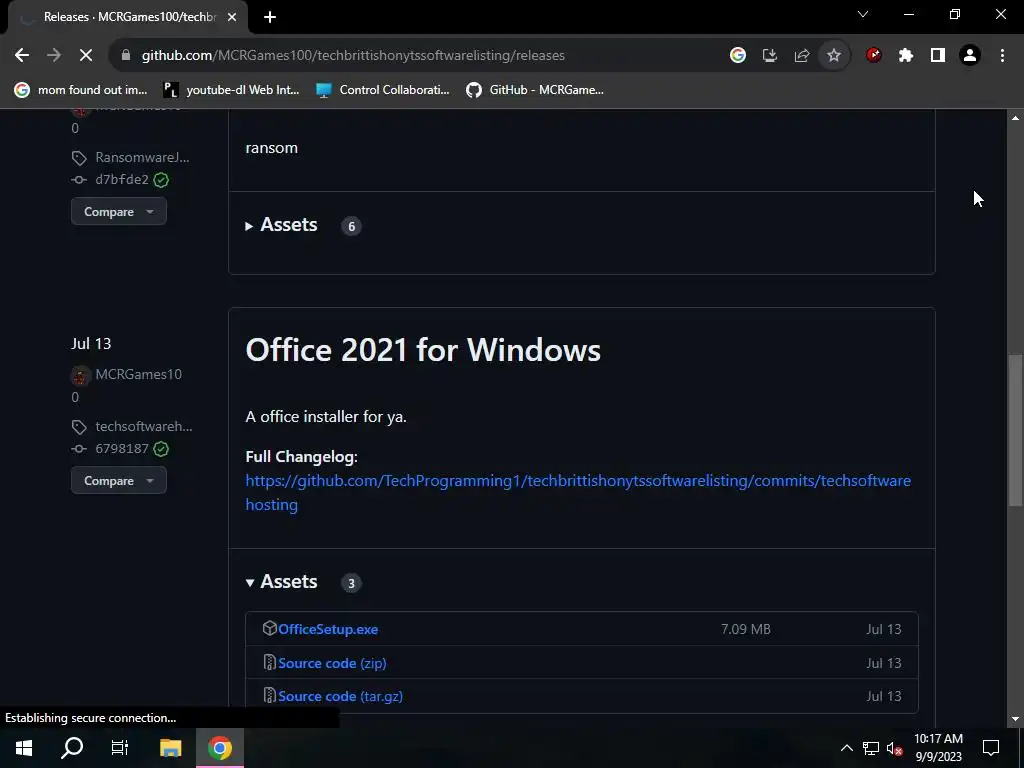Viewport: 1024px width, 768px height.
Task: Click verified badge next to d7bfde2
Action: (161, 180)
